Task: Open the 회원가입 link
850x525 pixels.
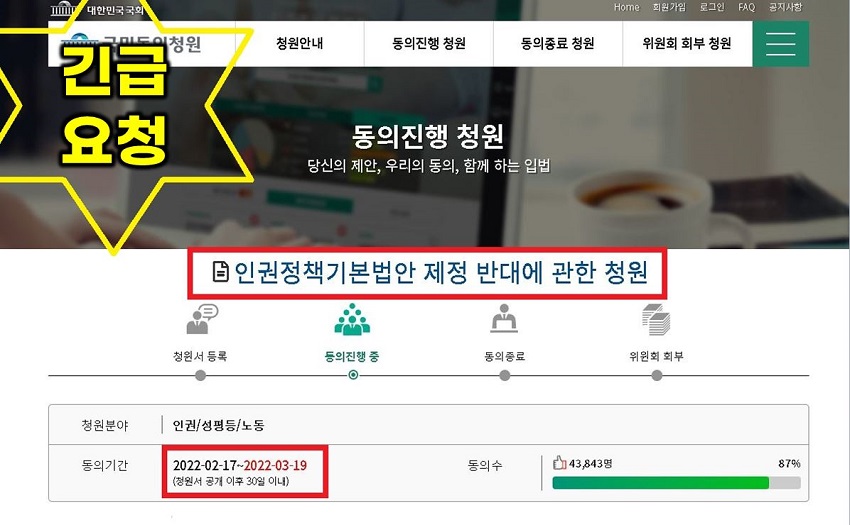Action: [669, 7]
